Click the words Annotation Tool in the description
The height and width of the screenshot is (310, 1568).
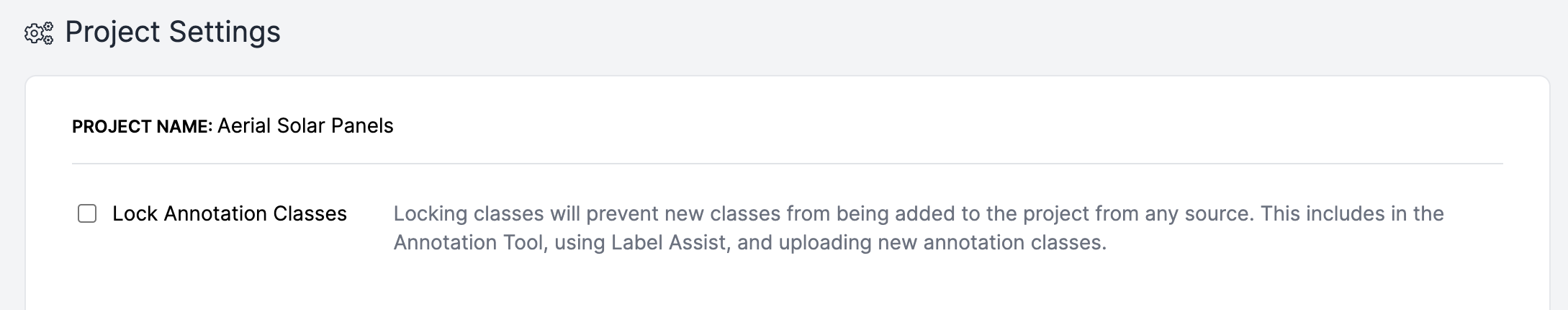coord(468,242)
